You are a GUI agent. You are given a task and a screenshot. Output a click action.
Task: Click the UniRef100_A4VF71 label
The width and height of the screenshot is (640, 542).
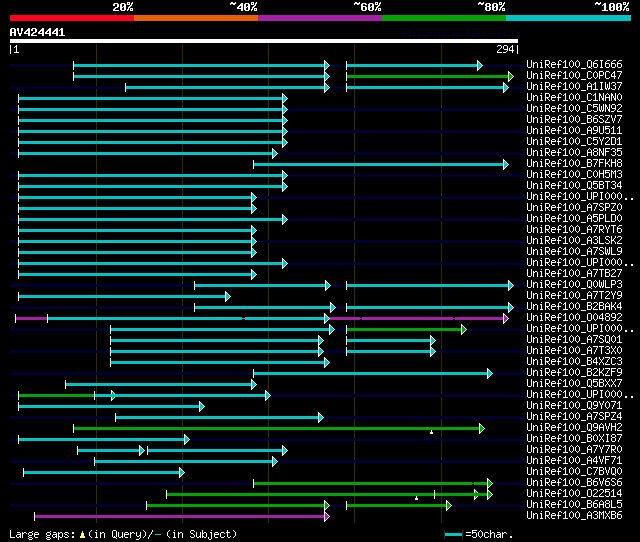click(x=574, y=461)
